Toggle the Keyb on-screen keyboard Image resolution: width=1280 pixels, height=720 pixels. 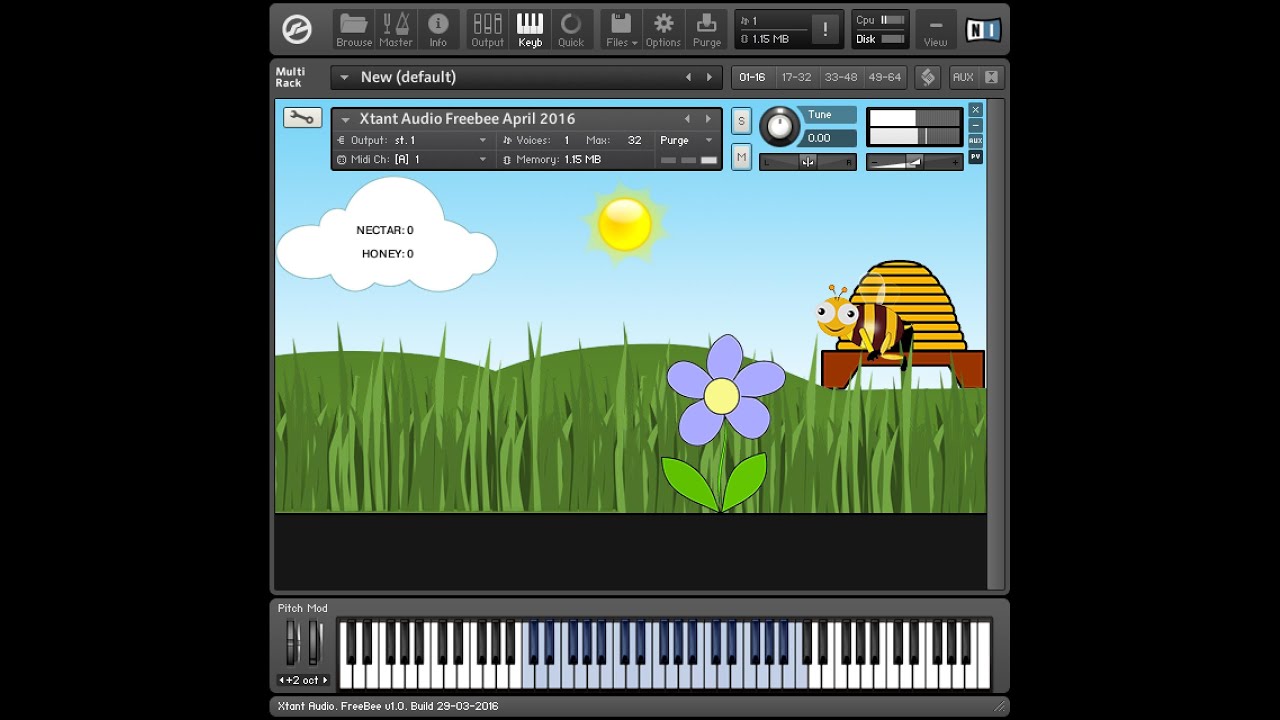point(530,30)
